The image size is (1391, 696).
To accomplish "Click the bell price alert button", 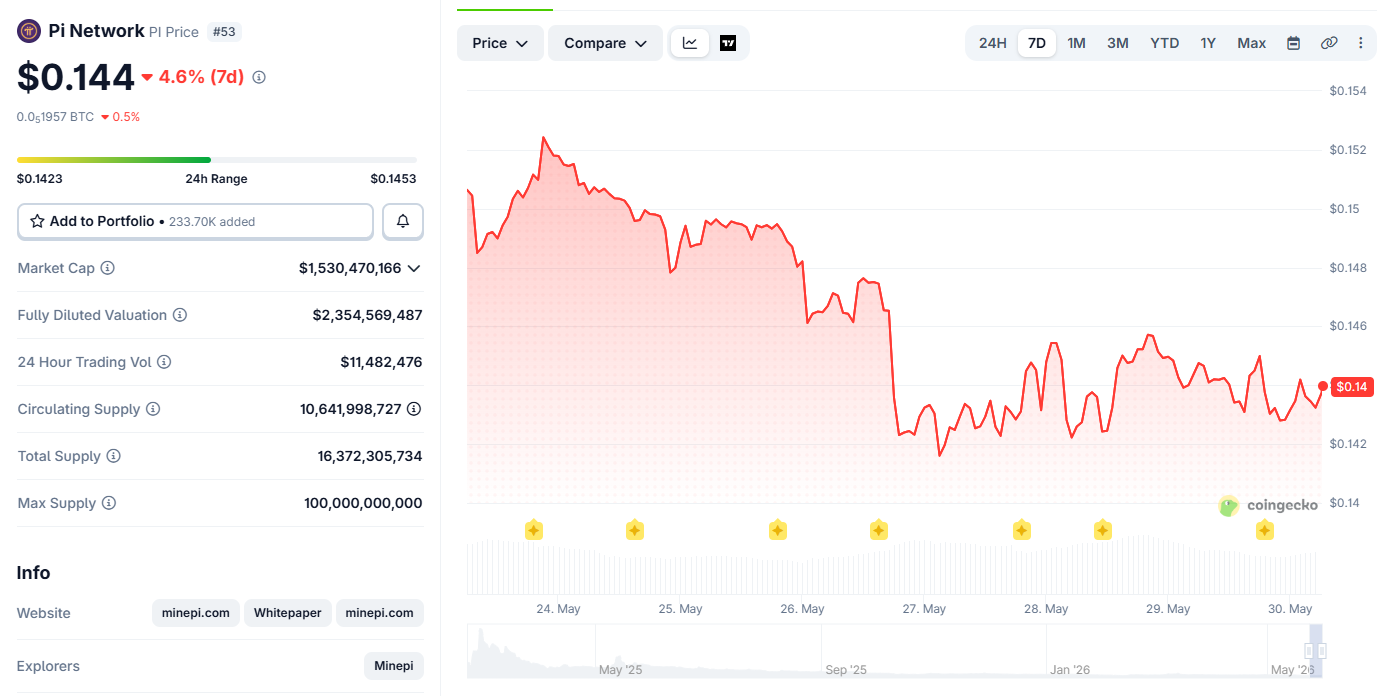I will [403, 221].
